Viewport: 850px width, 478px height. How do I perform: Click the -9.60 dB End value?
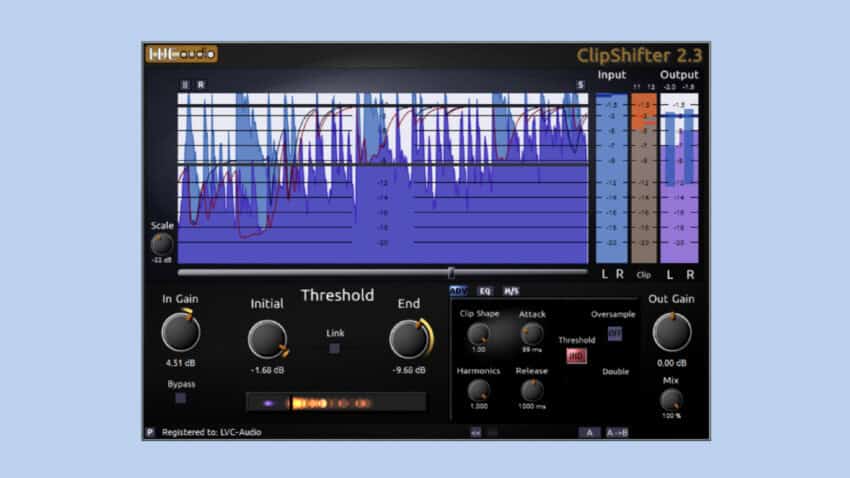pos(409,370)
